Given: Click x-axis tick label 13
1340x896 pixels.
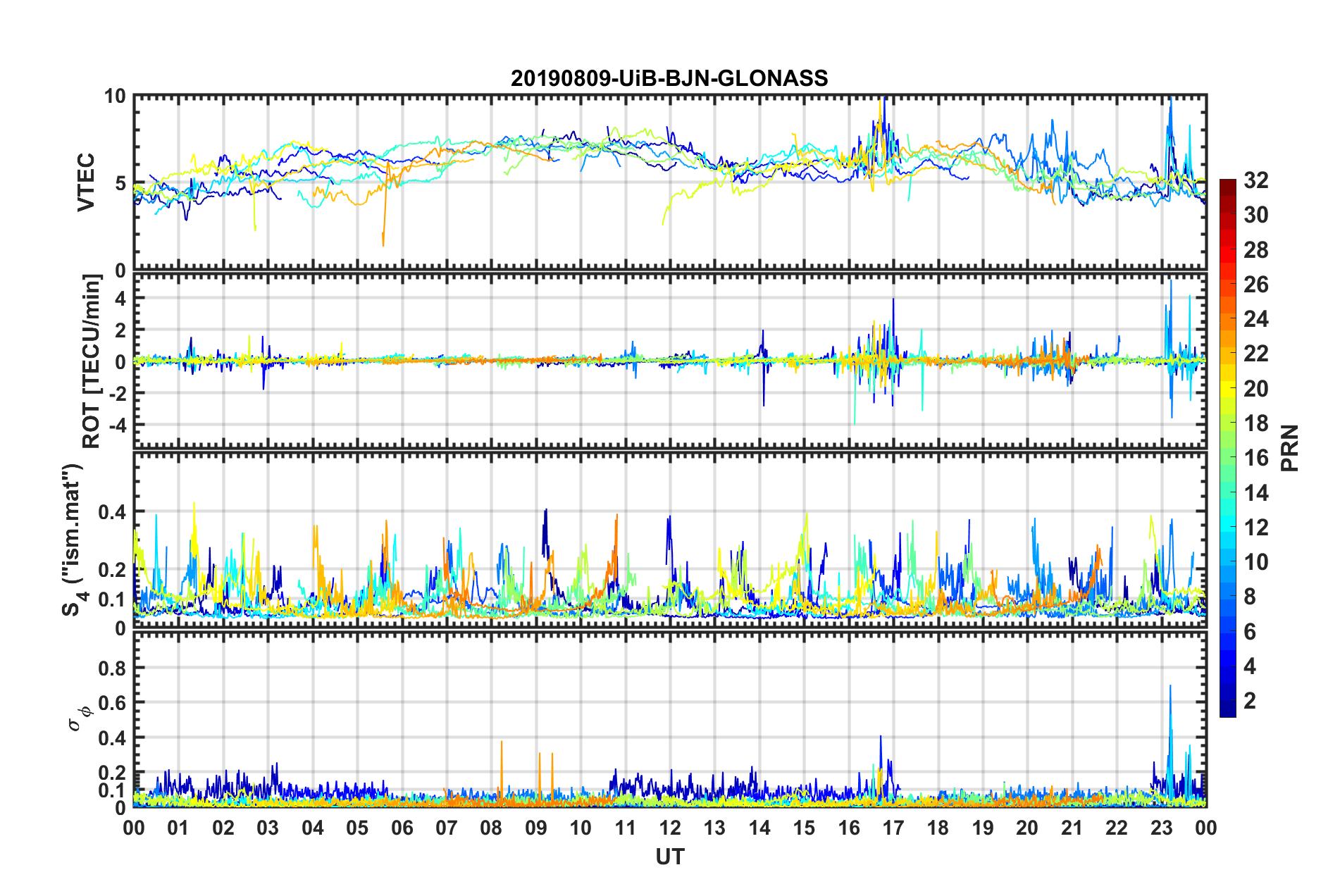Looking at the screenshot, I should pyautogui.click(x=715, y=828).
